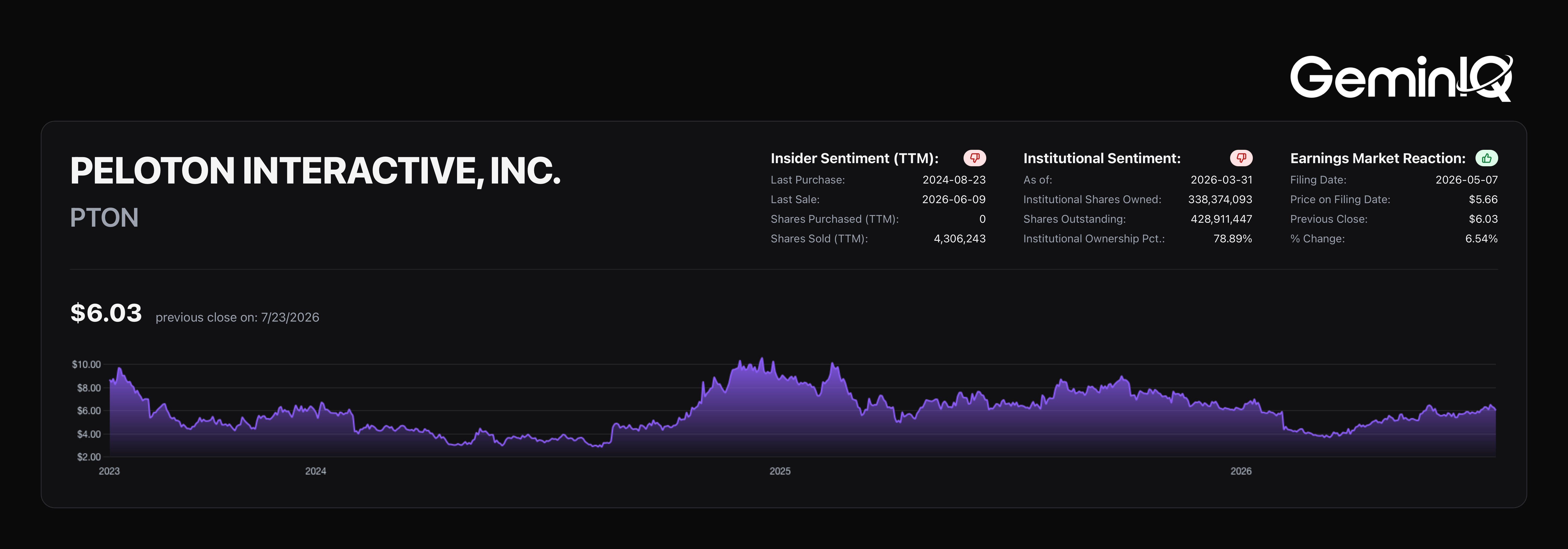Image resolution: width=1568 pixels, height=549 pixels.
Task: Click the $4.00 y-axis label
Action: tap(89, 434)
